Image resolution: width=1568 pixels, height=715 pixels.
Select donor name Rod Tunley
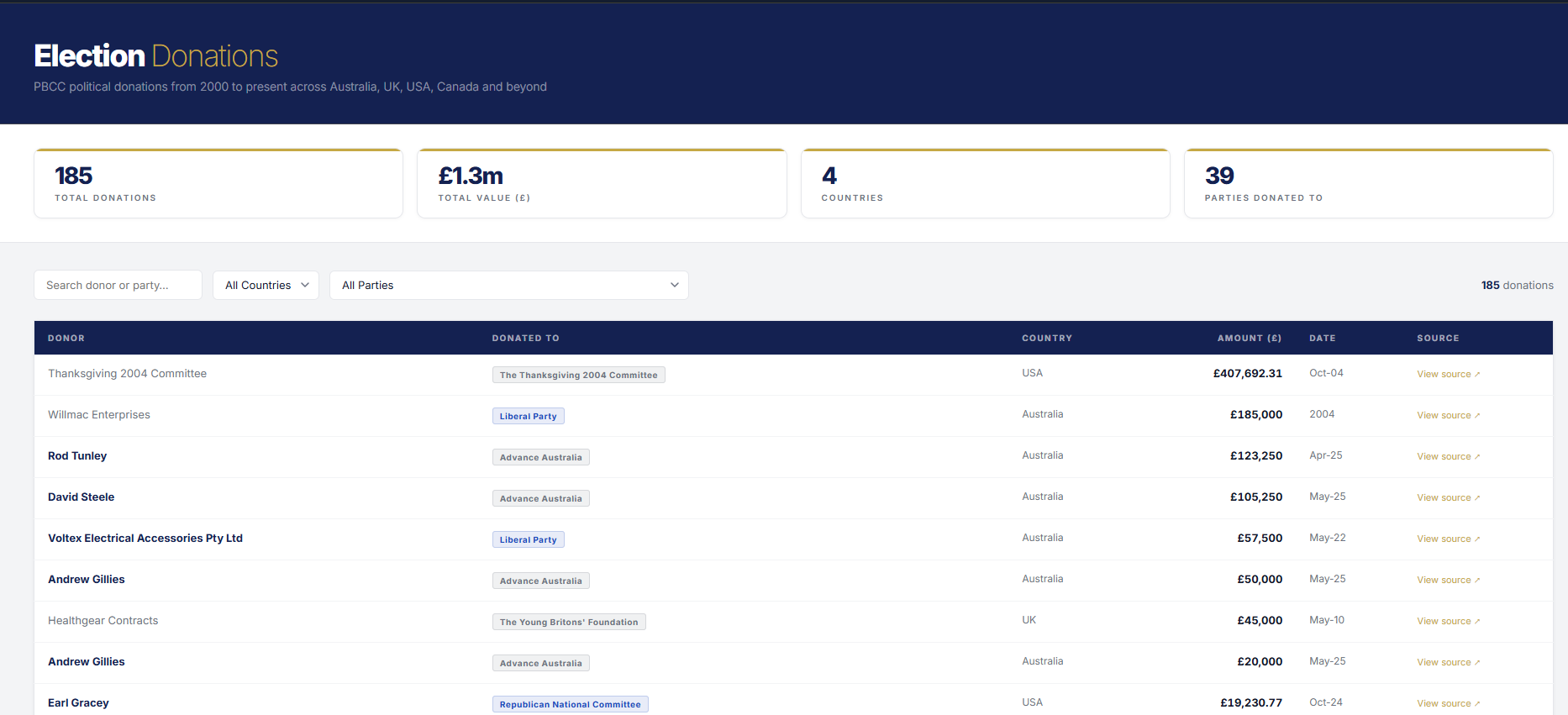77,455
